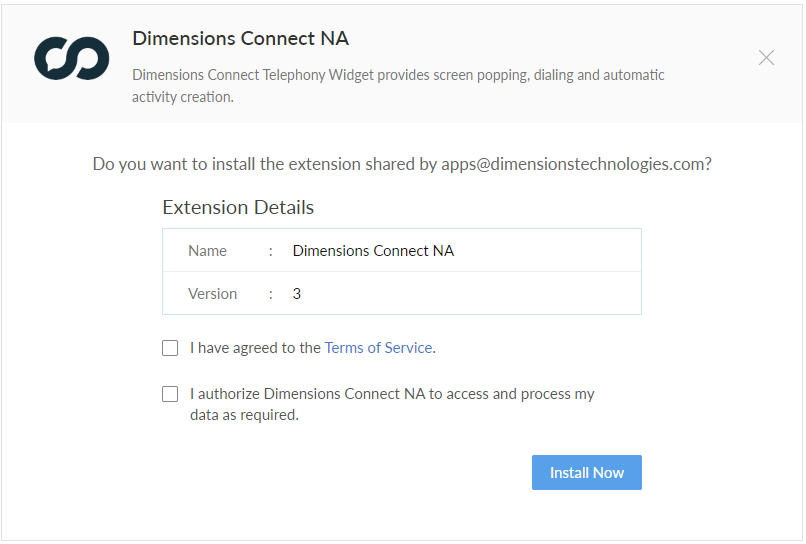Check the Terms of Service agreement box
This screenshot has height=544, width=806.
point(170,348)
